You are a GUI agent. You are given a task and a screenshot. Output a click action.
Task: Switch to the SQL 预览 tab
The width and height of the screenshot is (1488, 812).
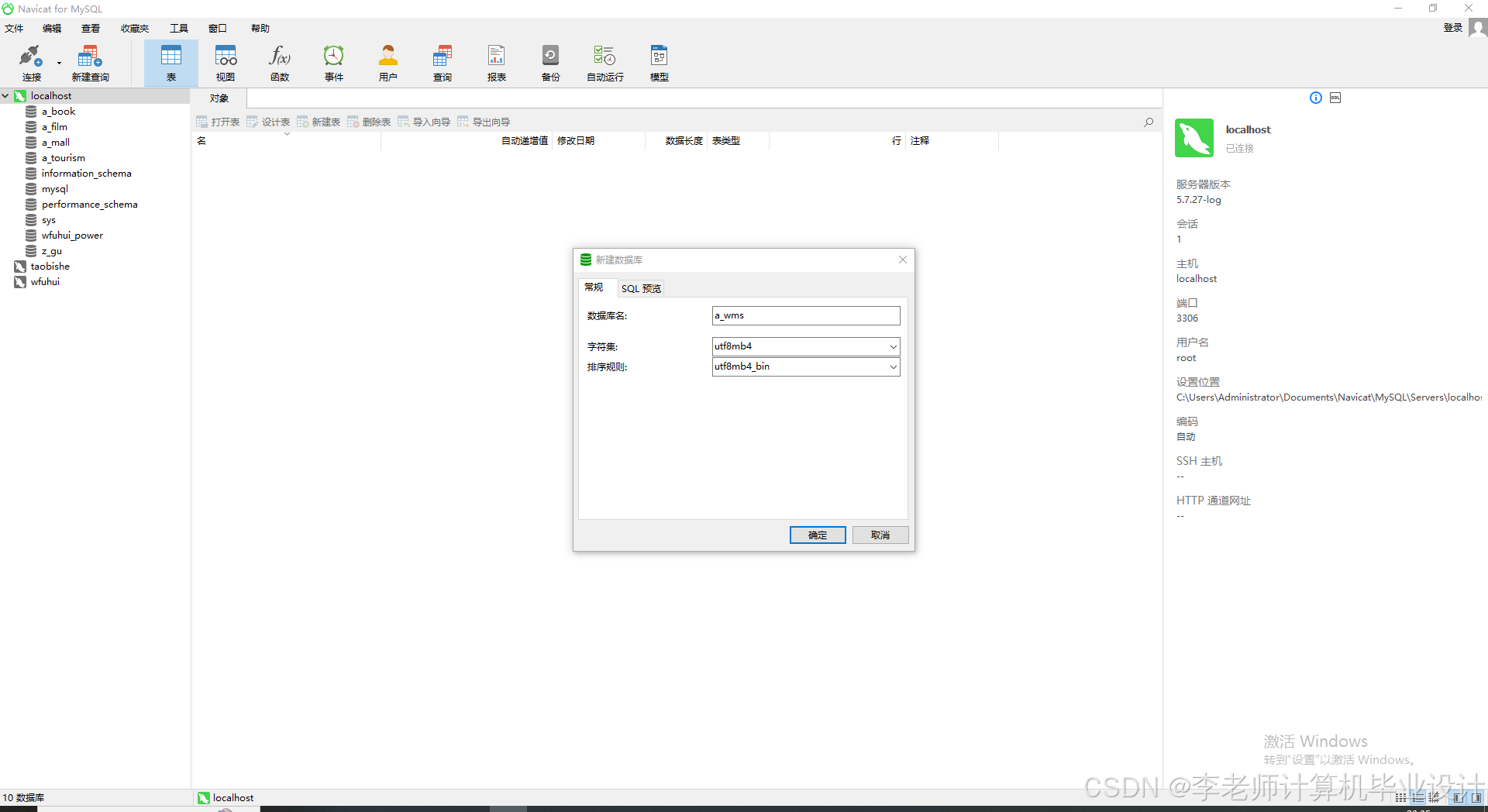640,287
